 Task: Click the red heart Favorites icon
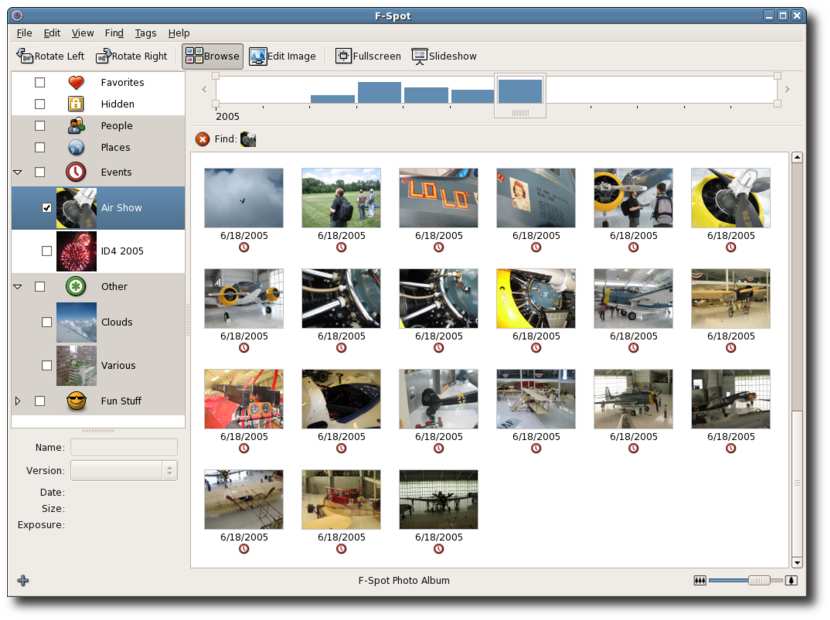(76, 82)
